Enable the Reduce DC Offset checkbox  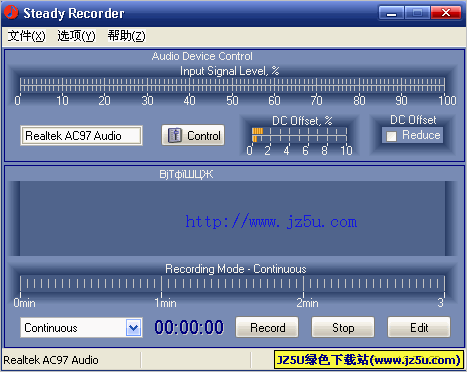391,136
